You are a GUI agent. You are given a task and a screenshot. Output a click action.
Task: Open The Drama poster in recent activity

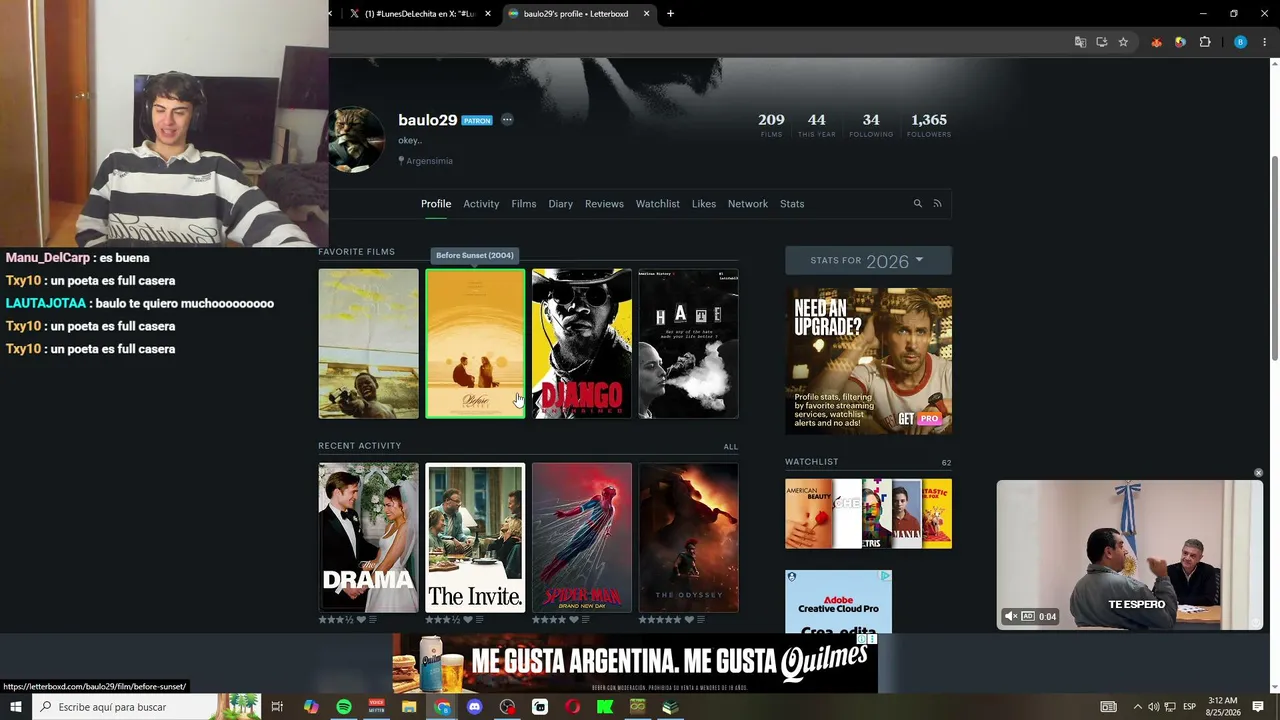[369, 537]
